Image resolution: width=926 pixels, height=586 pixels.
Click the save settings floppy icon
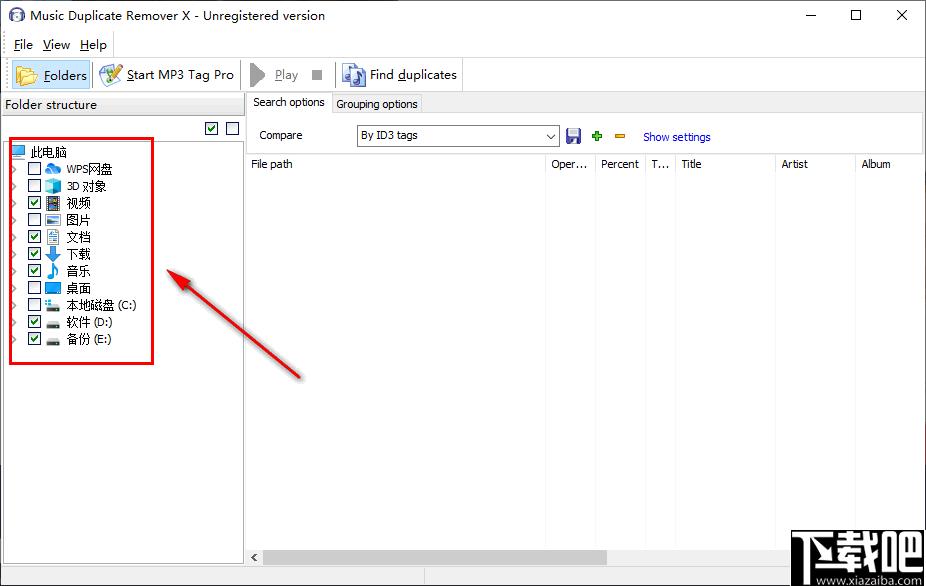coord(573,136)
